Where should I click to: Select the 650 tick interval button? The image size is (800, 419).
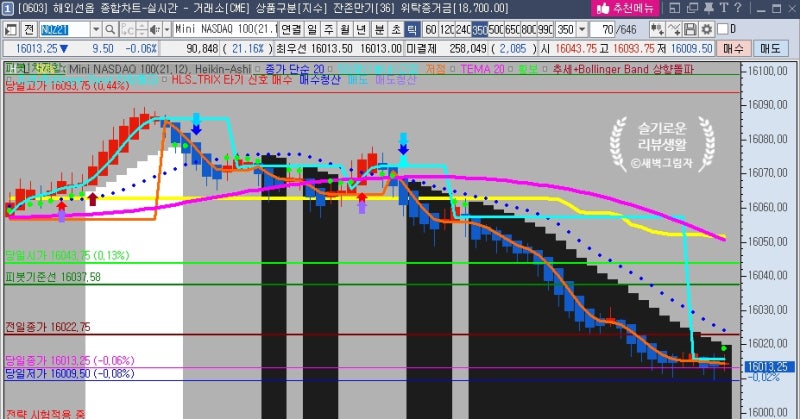pyautogui.click(x=512, y=30)
